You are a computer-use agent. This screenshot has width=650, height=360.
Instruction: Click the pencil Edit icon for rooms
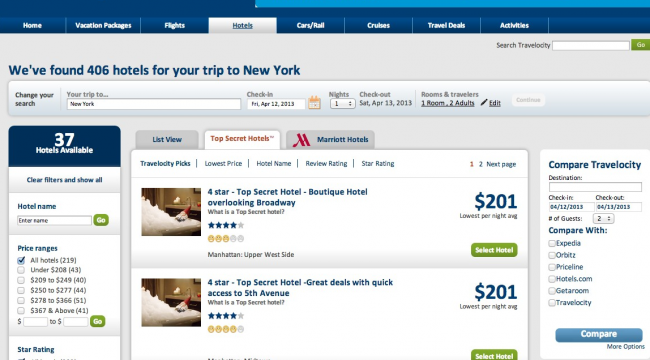484,102
